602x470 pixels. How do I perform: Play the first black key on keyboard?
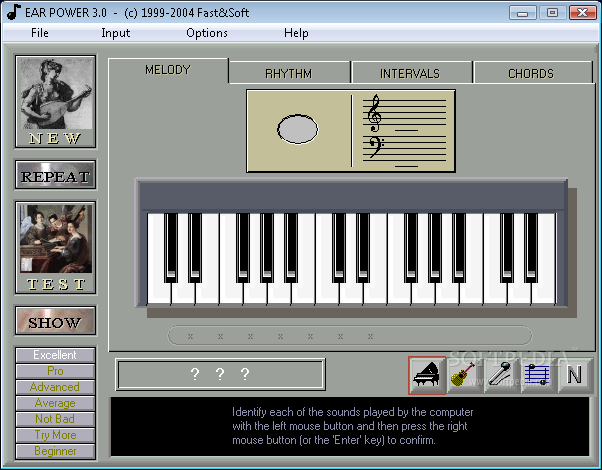171,248
